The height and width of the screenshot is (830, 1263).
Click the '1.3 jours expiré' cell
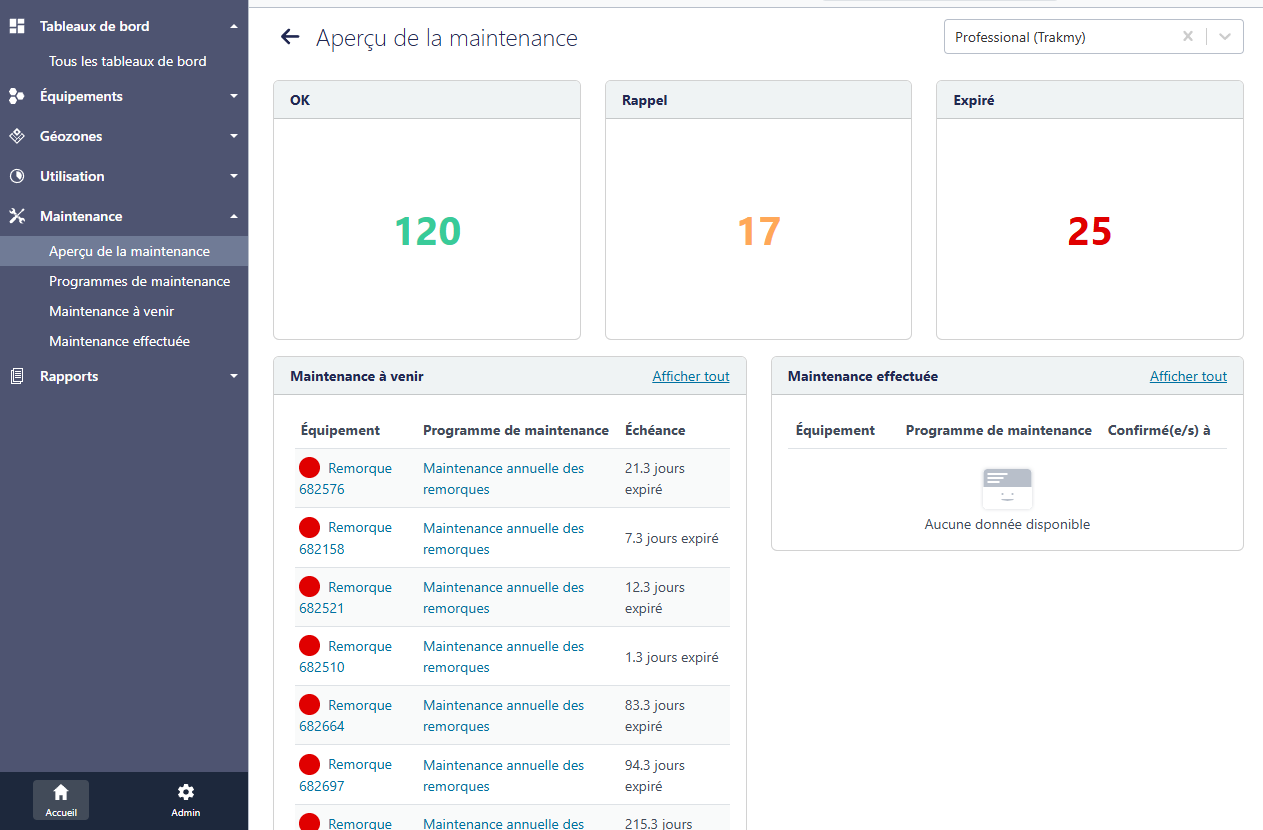click(x=672, y=657)
